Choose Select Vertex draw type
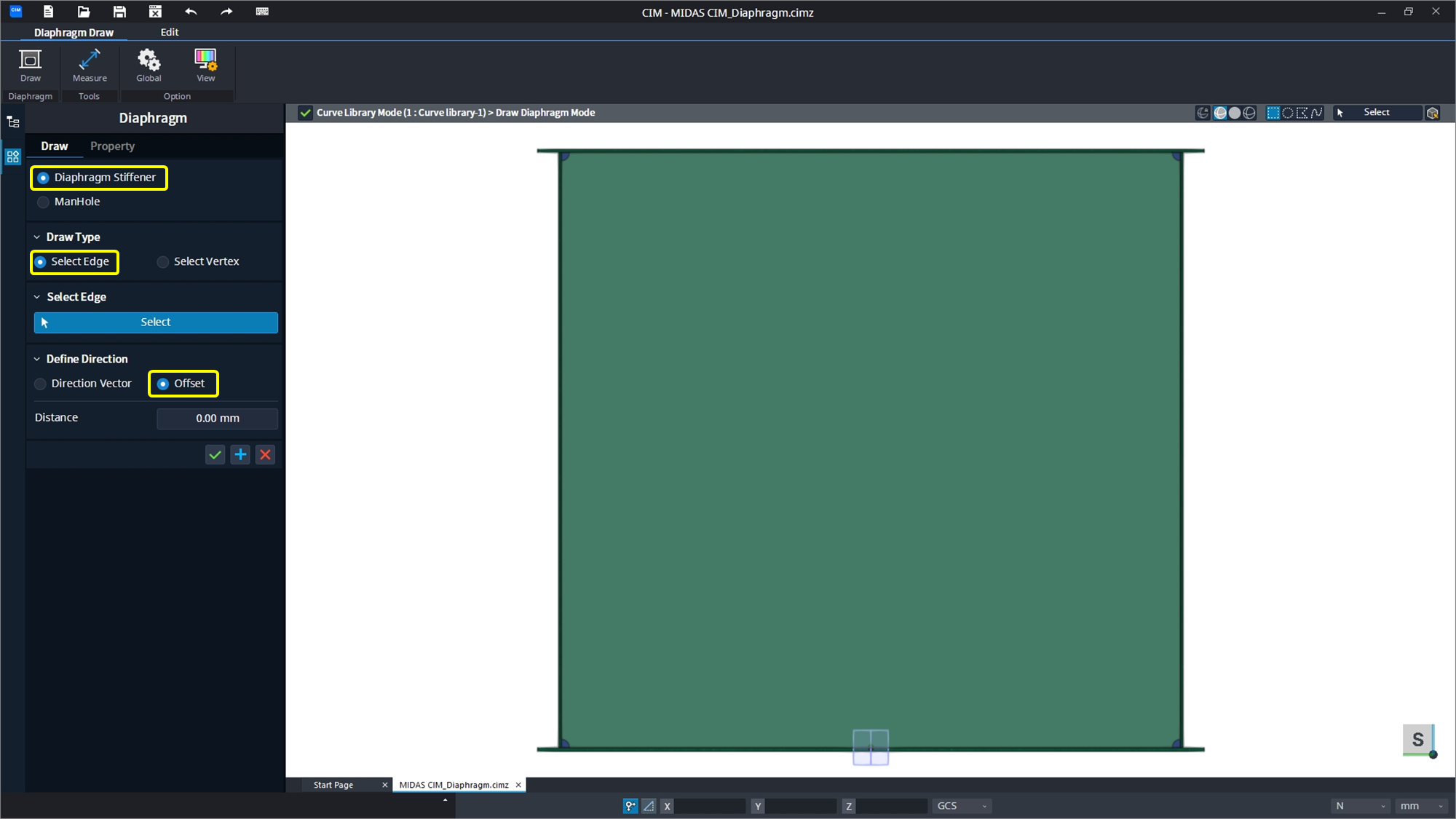 click(163, 262)
